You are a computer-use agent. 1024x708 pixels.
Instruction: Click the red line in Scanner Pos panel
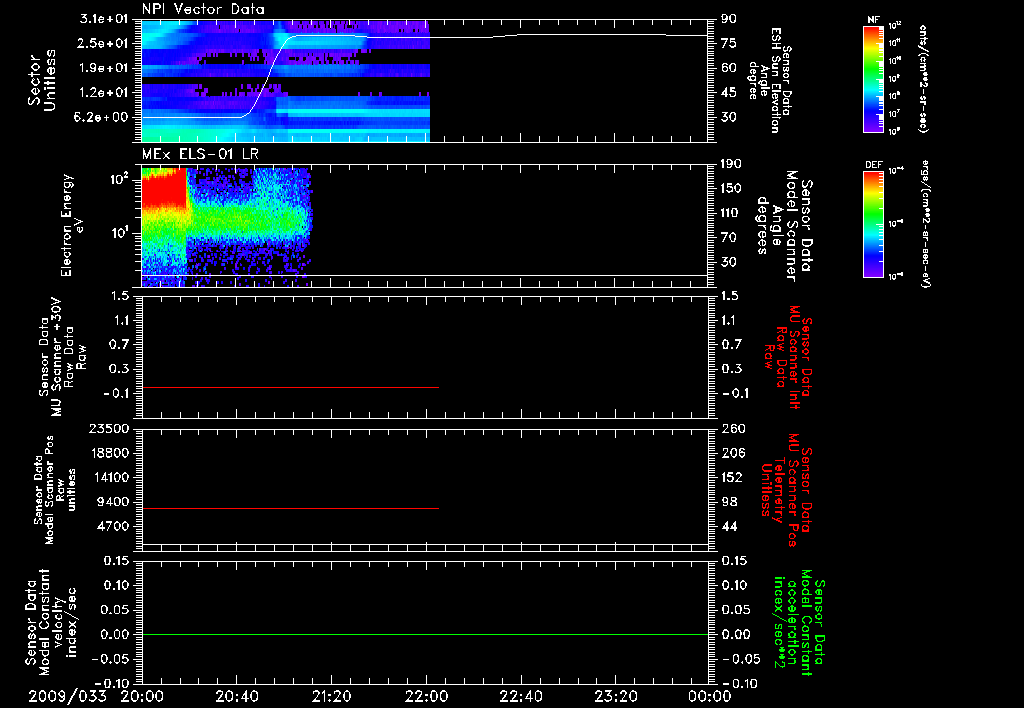(290, 508)
